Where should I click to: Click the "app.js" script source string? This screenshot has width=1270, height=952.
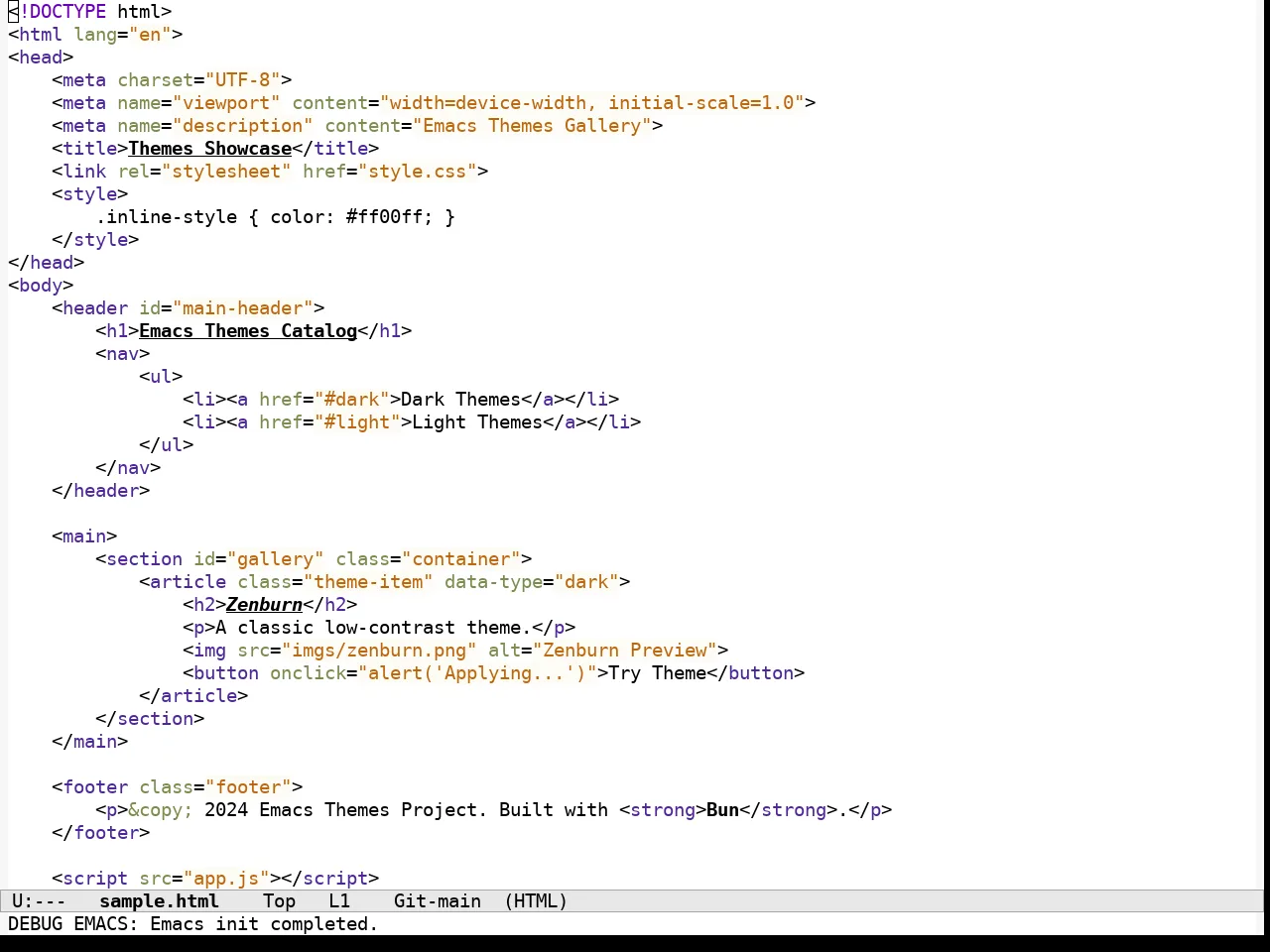[x=226, y=879]
